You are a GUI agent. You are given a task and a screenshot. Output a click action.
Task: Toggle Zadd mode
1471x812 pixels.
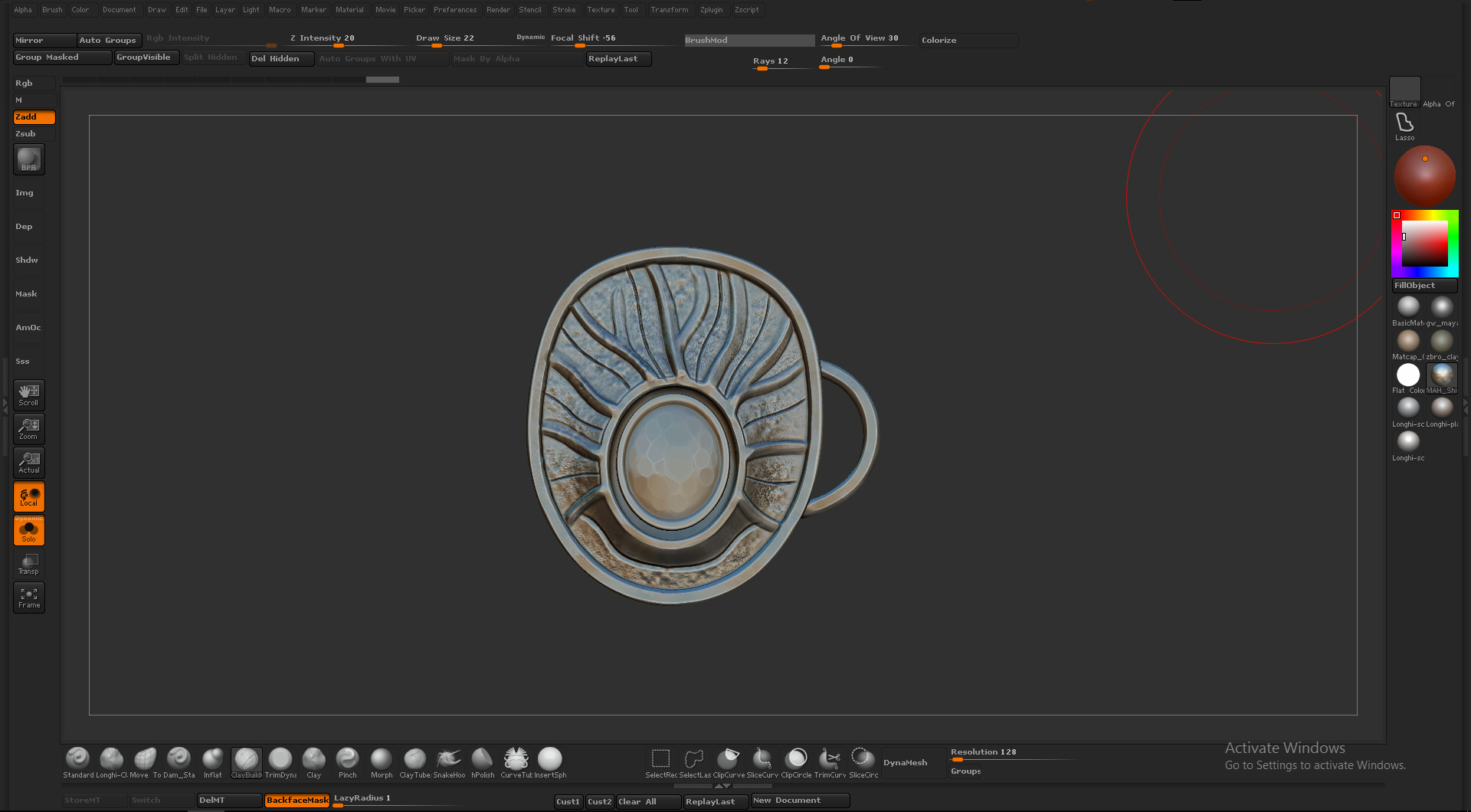coord(34,117)
